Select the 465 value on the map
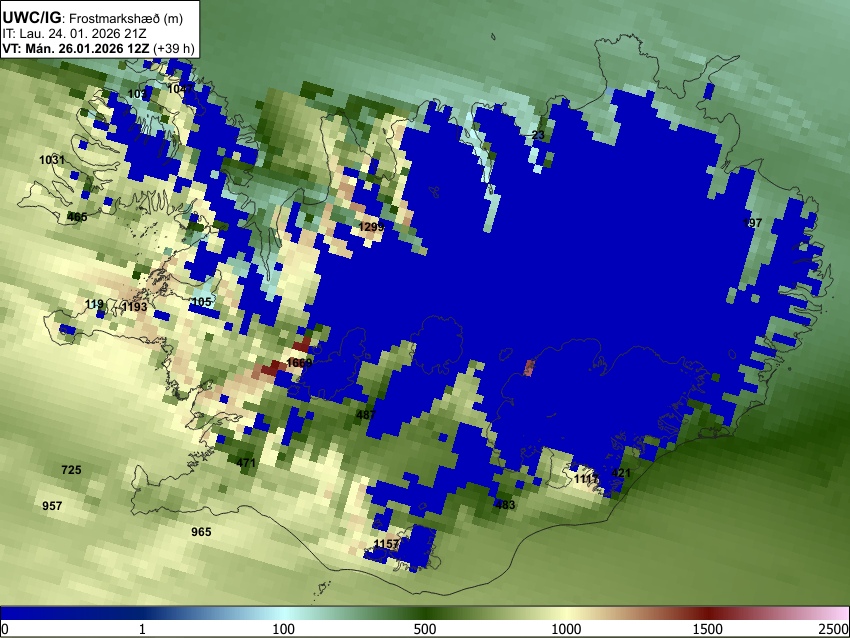 tap(77, 217)
